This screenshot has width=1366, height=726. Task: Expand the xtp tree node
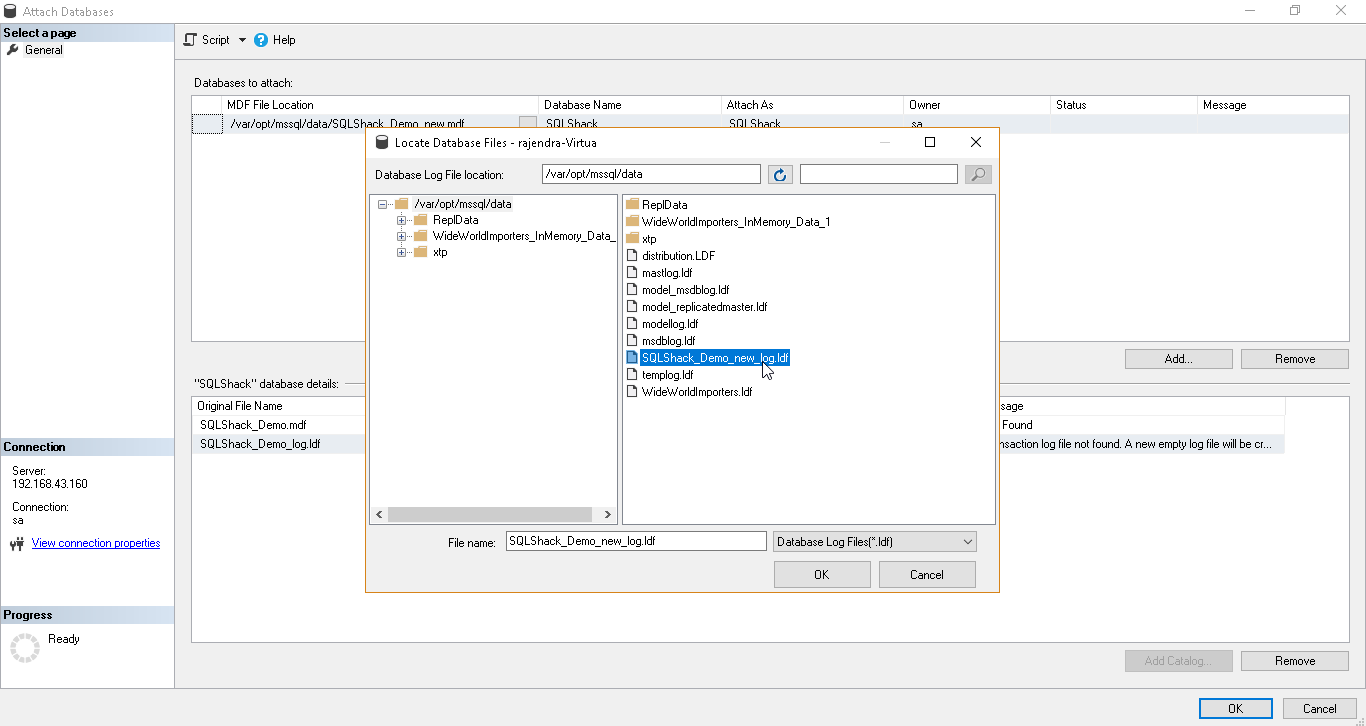[402, 252]
